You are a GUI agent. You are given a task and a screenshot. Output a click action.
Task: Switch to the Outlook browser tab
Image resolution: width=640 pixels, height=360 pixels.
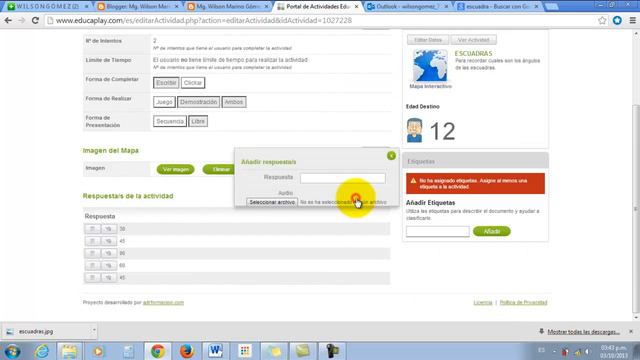407,7
